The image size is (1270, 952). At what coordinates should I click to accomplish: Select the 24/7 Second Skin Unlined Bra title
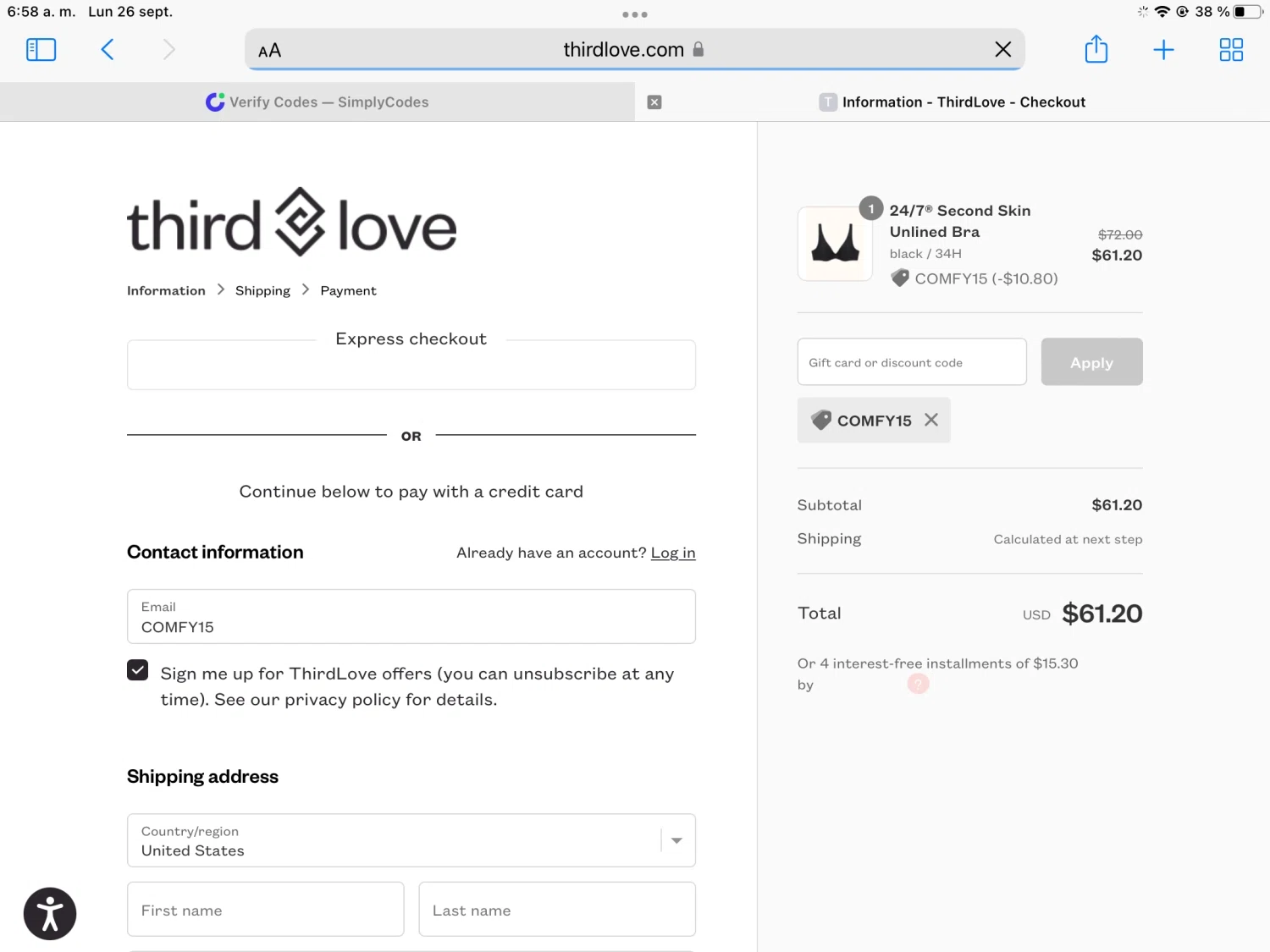(x=960, y=221)
